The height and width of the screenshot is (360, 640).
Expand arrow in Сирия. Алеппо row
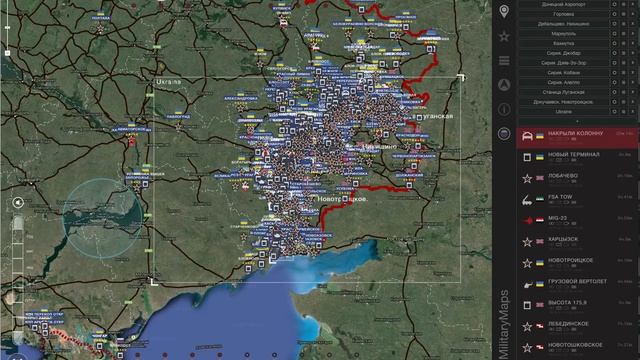(x=633, y=82)
